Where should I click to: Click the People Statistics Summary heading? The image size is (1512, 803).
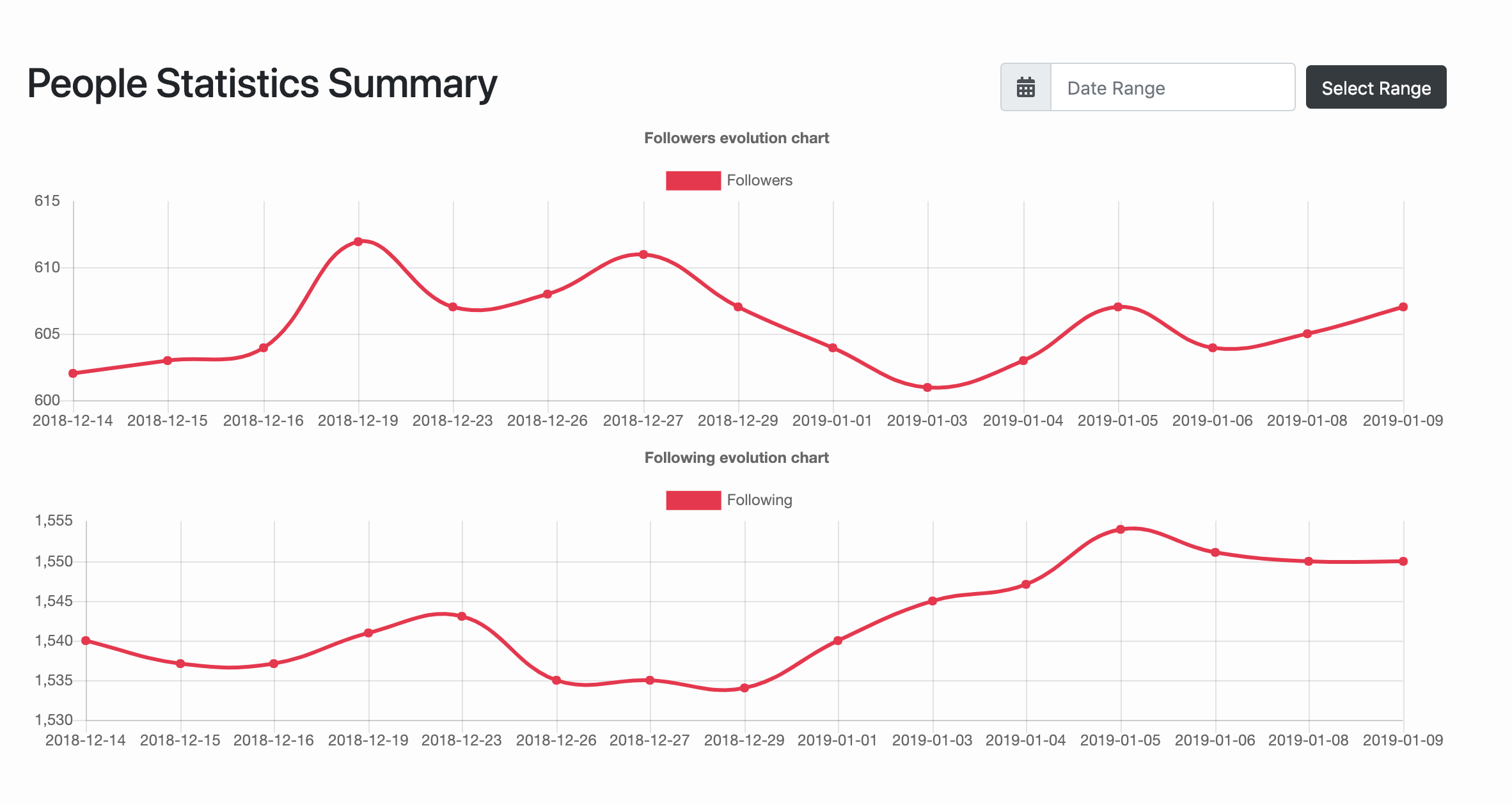click(262, 84)
